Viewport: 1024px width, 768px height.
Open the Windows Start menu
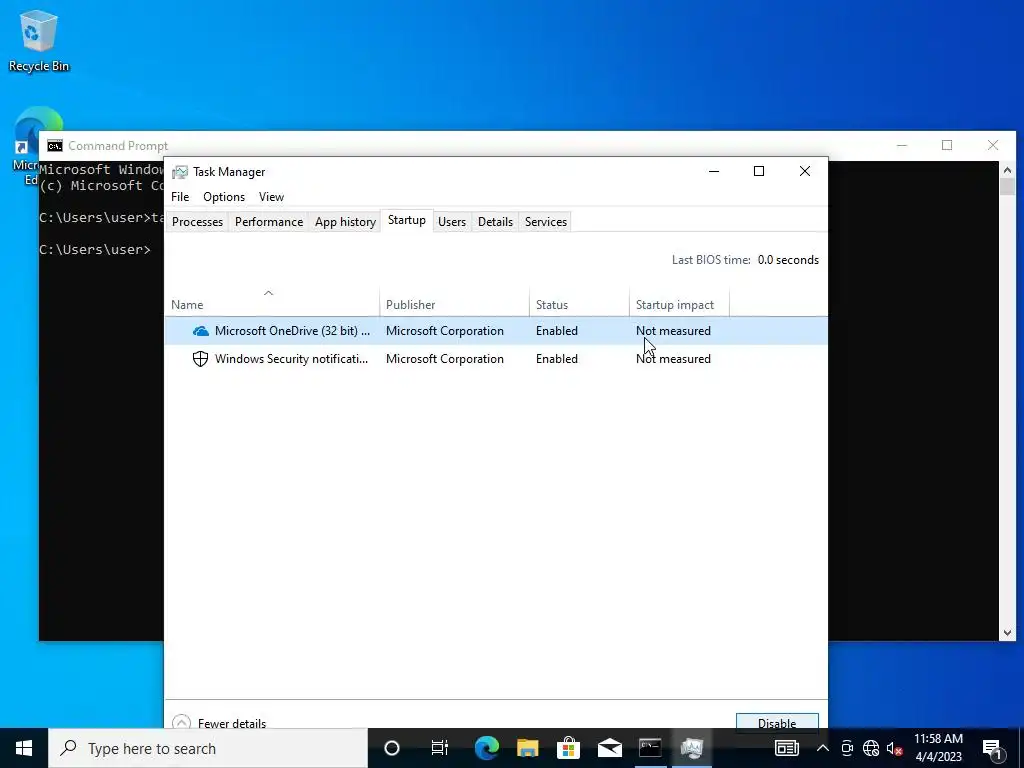[24, 748]
